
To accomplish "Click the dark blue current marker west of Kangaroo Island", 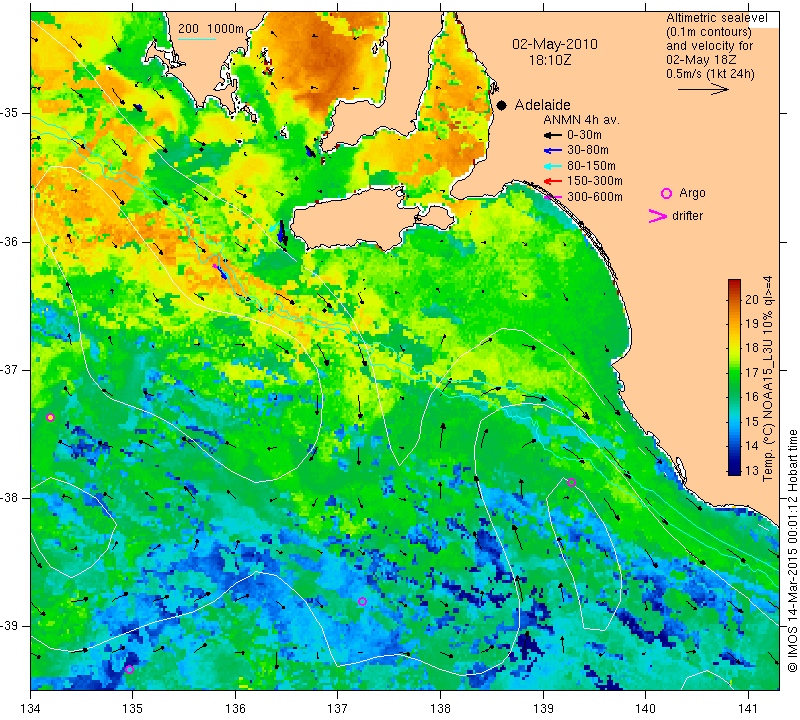I will [282, 233].
